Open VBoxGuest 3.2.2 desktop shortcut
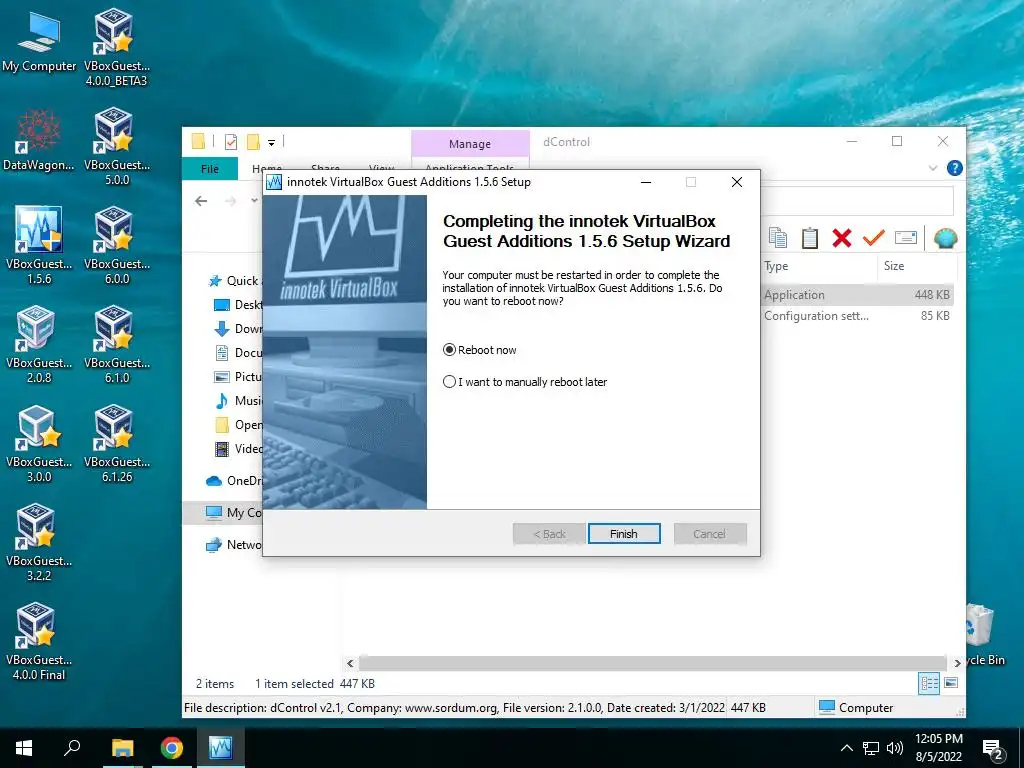The width and height of the screenshot is (1024, 768). (x=39, y=542)
